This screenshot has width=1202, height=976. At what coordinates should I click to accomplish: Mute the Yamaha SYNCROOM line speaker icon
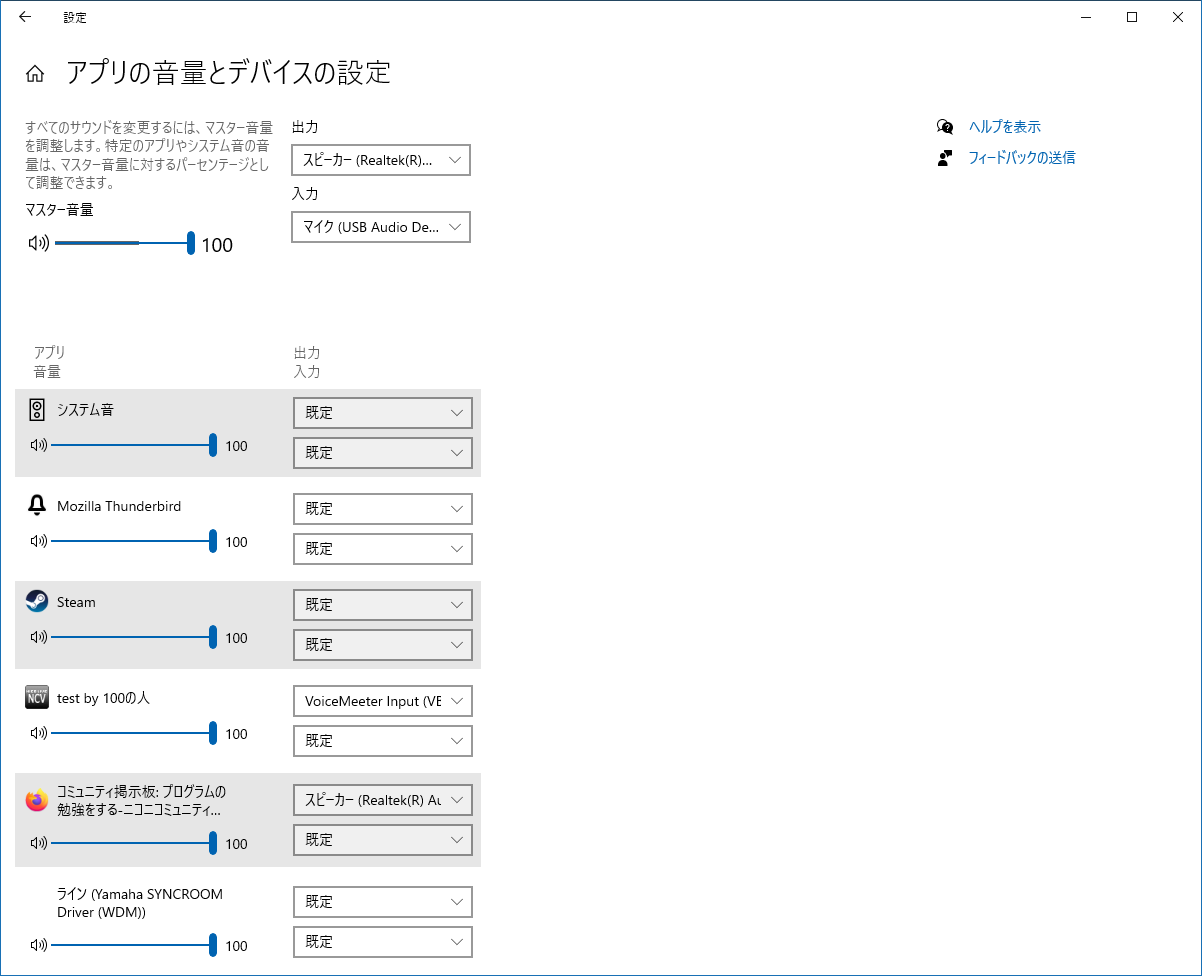38,945
